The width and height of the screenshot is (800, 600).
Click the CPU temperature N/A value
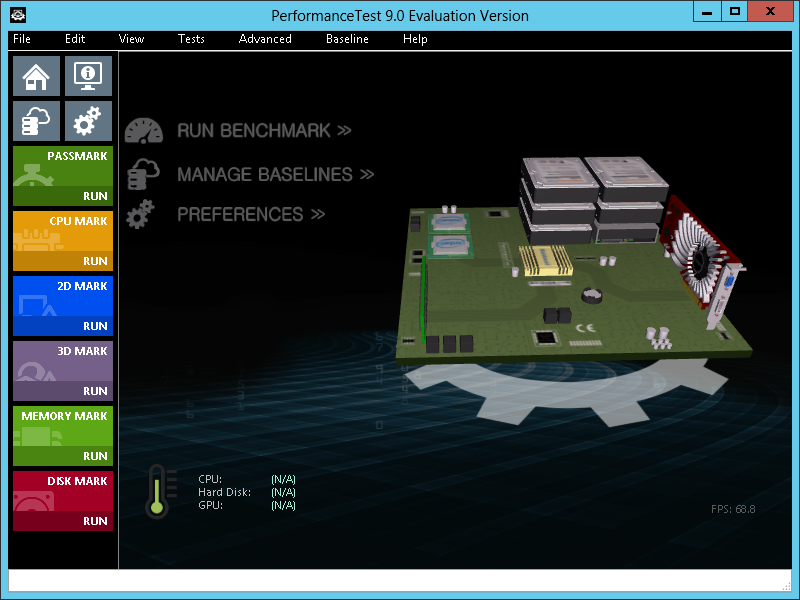pyautogui.click(x=283, y=479)
